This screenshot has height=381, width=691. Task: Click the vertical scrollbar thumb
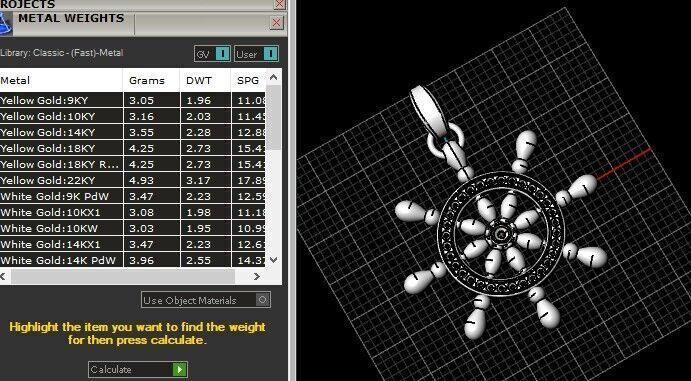(x=273, y=117)
